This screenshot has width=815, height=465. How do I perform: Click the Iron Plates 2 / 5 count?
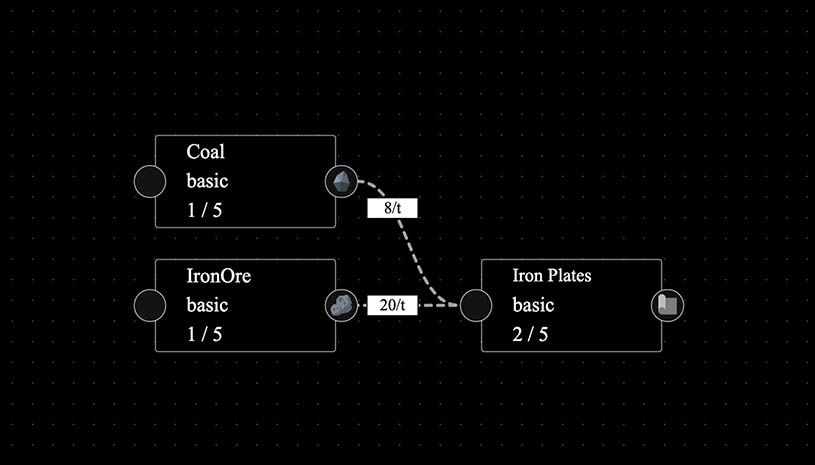[x=530, y=334]
